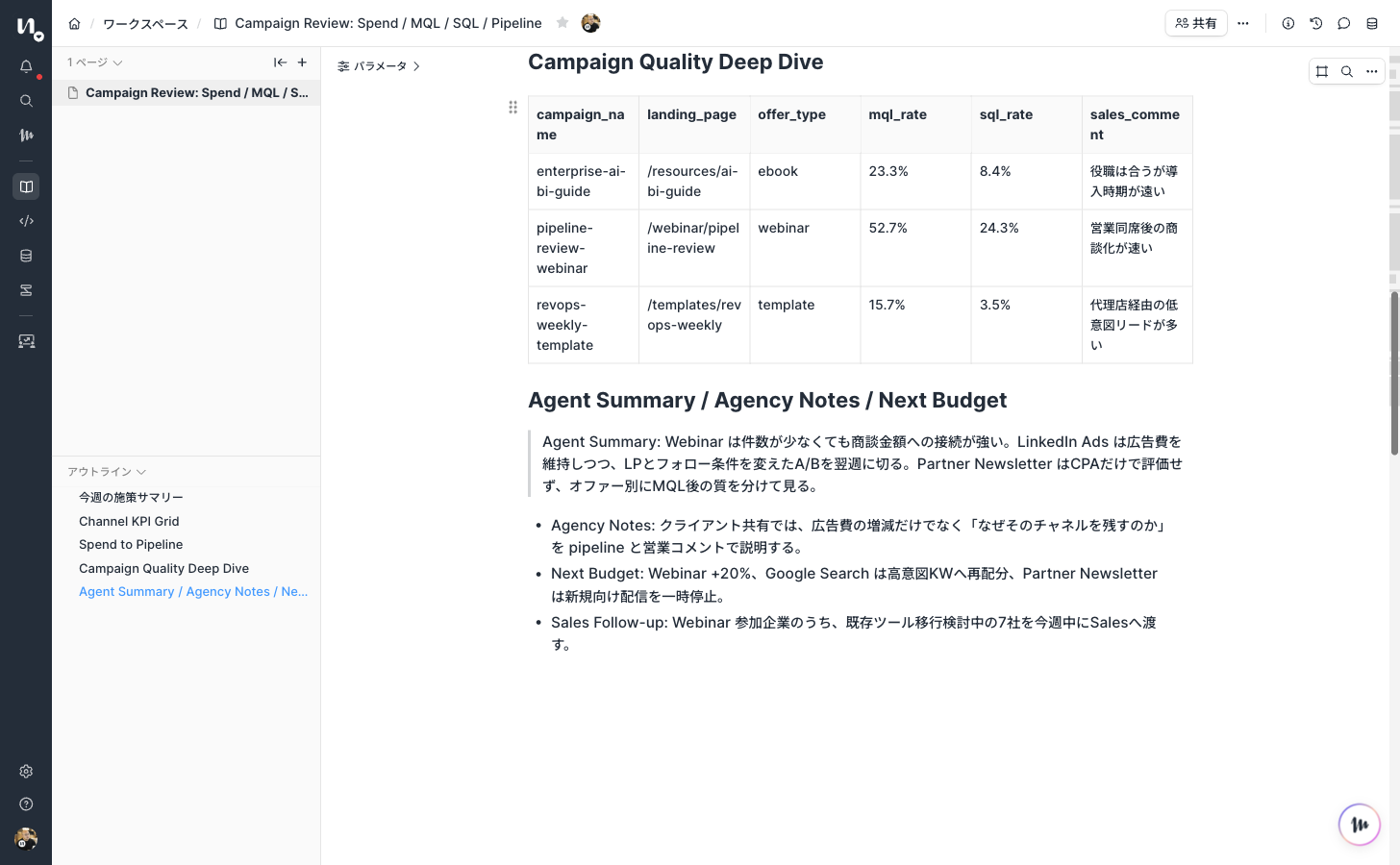Image resolution: width=1400 pixels, height=865 pixels.
Task: Click the owner avatar beside the title
Action: click(x=590, y=23)
